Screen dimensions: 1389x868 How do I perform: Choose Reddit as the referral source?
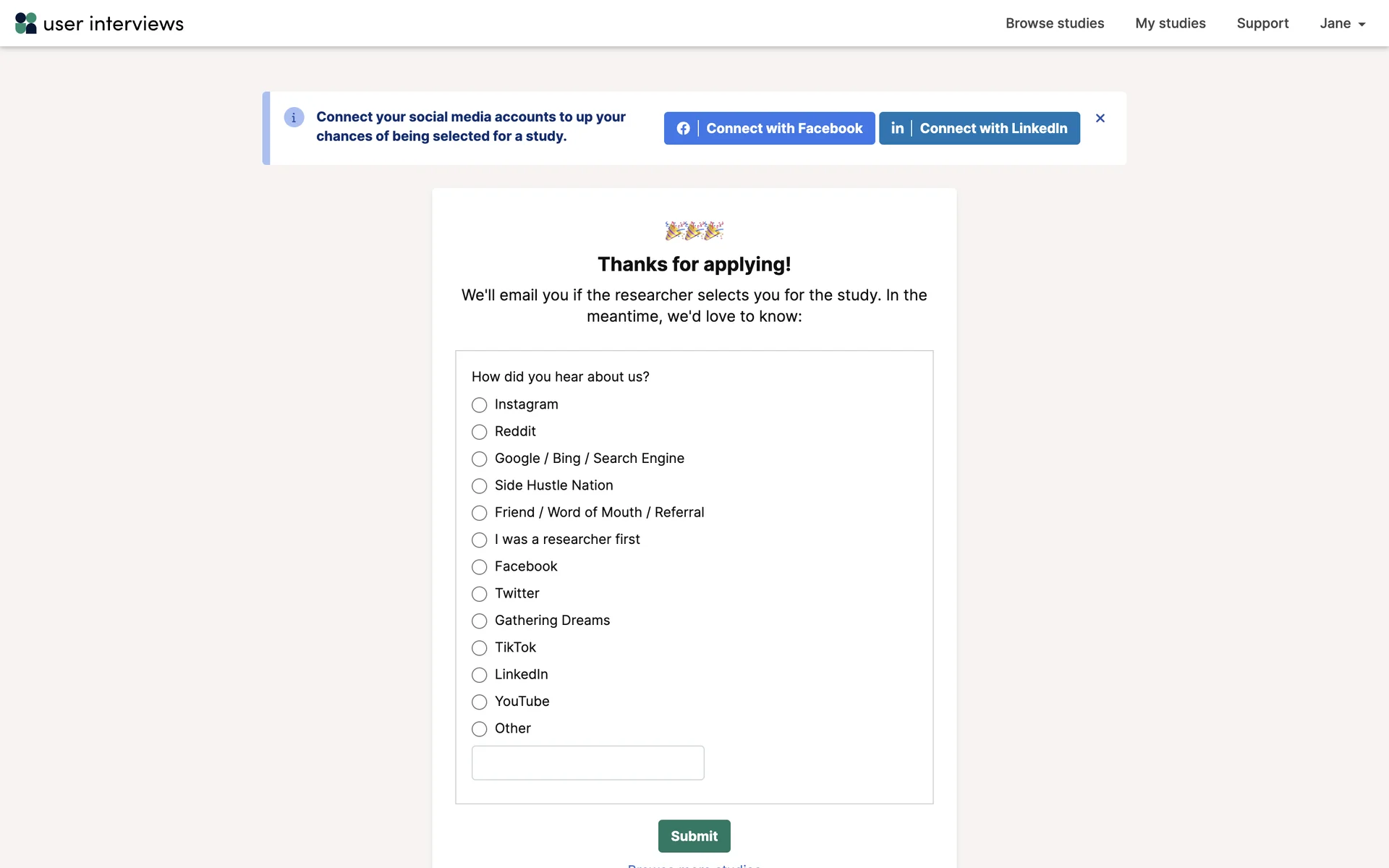pyautogui.click(x=479, y=432)
